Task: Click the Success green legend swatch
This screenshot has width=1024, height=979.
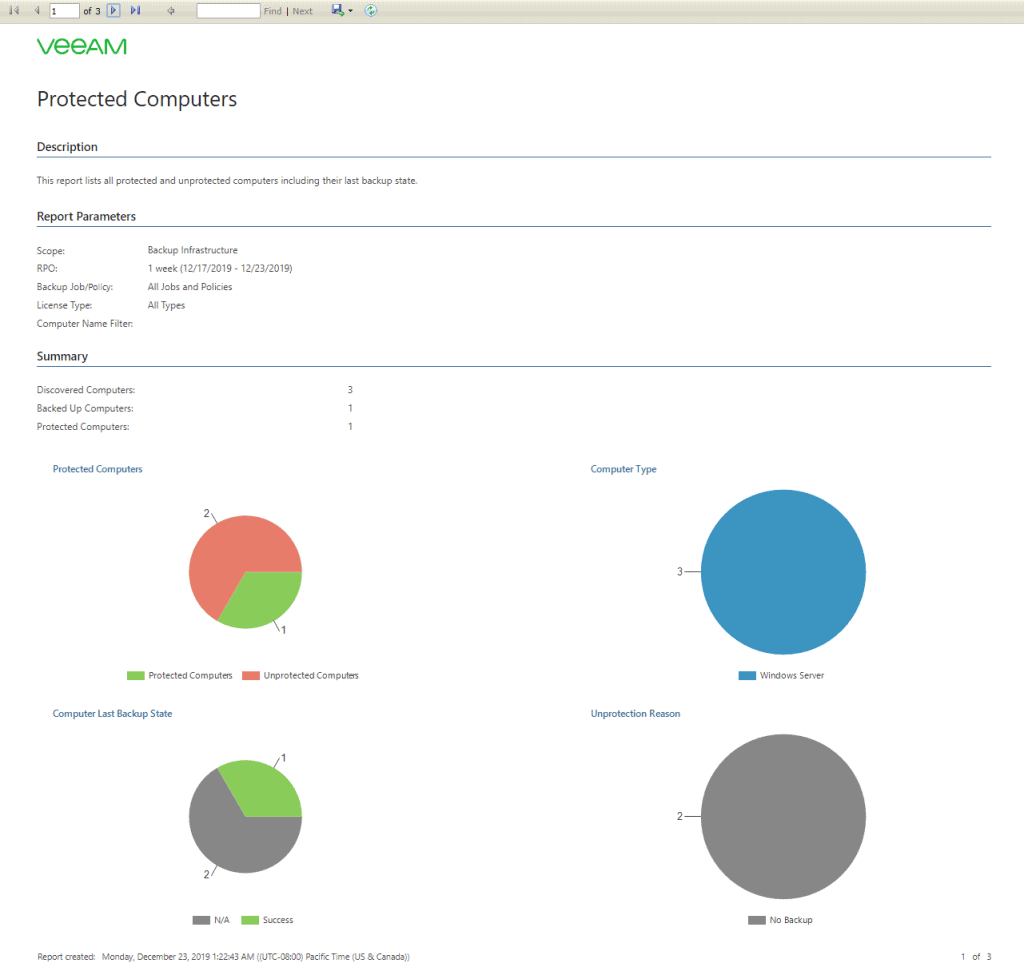Action: pyautogui.click(x=250, y=920)
